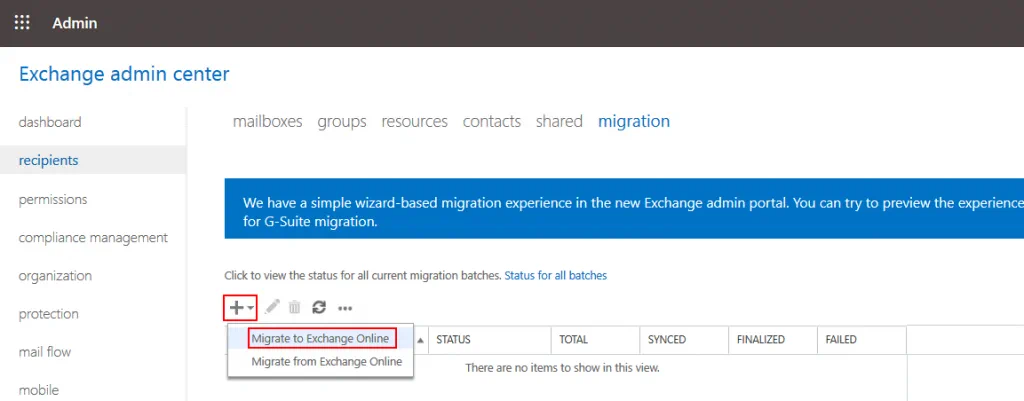
Task: Click the FAILED column header
Action: pyautogui.click(x=841, y=340)
